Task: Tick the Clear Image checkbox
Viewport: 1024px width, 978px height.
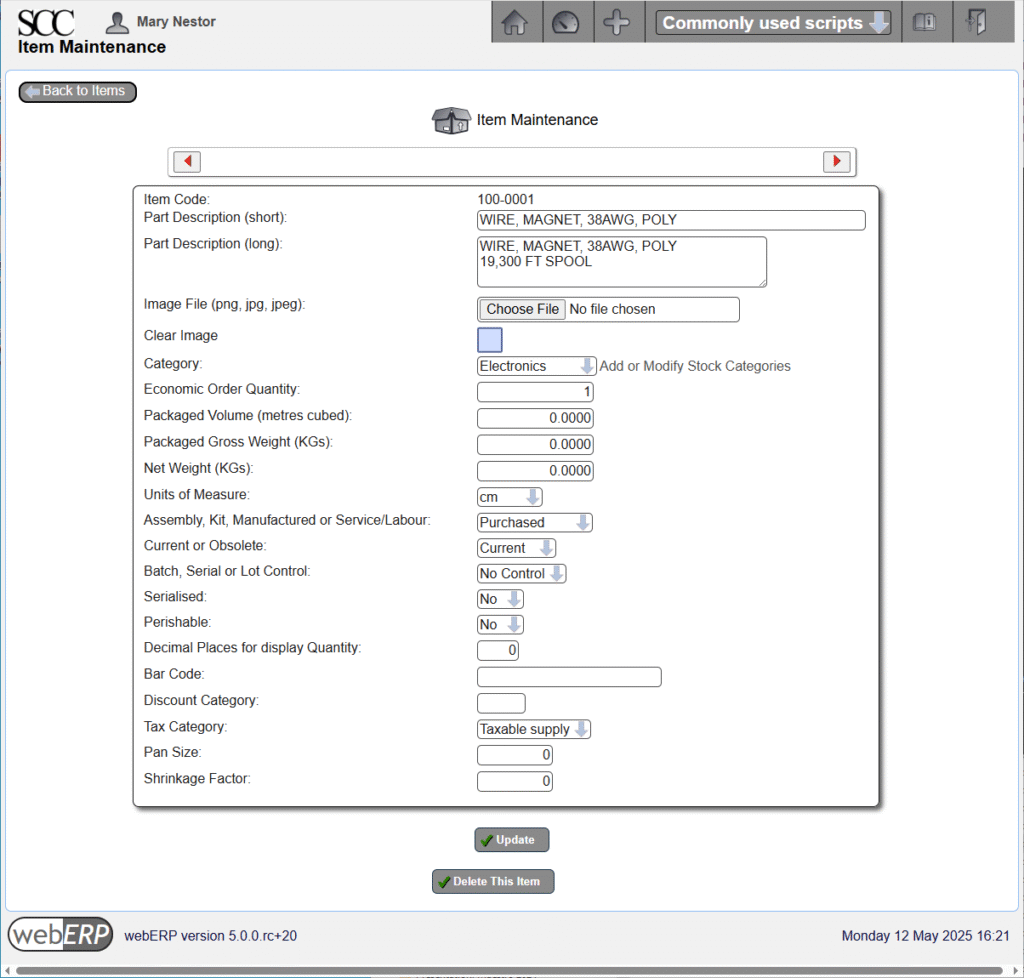Action: (490, 339)
